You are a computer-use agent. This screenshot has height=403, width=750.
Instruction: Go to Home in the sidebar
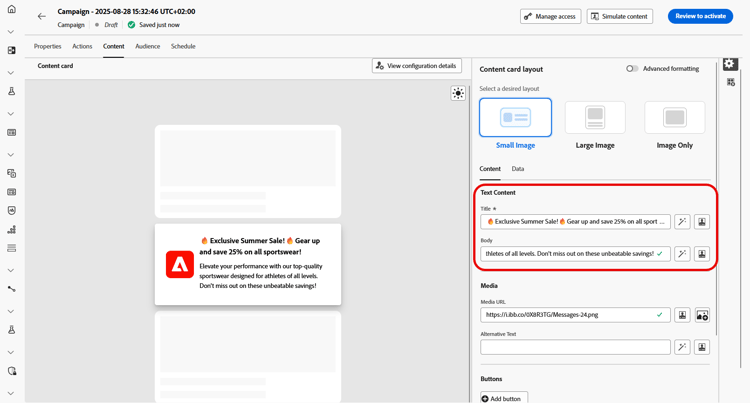coord(11,9)
